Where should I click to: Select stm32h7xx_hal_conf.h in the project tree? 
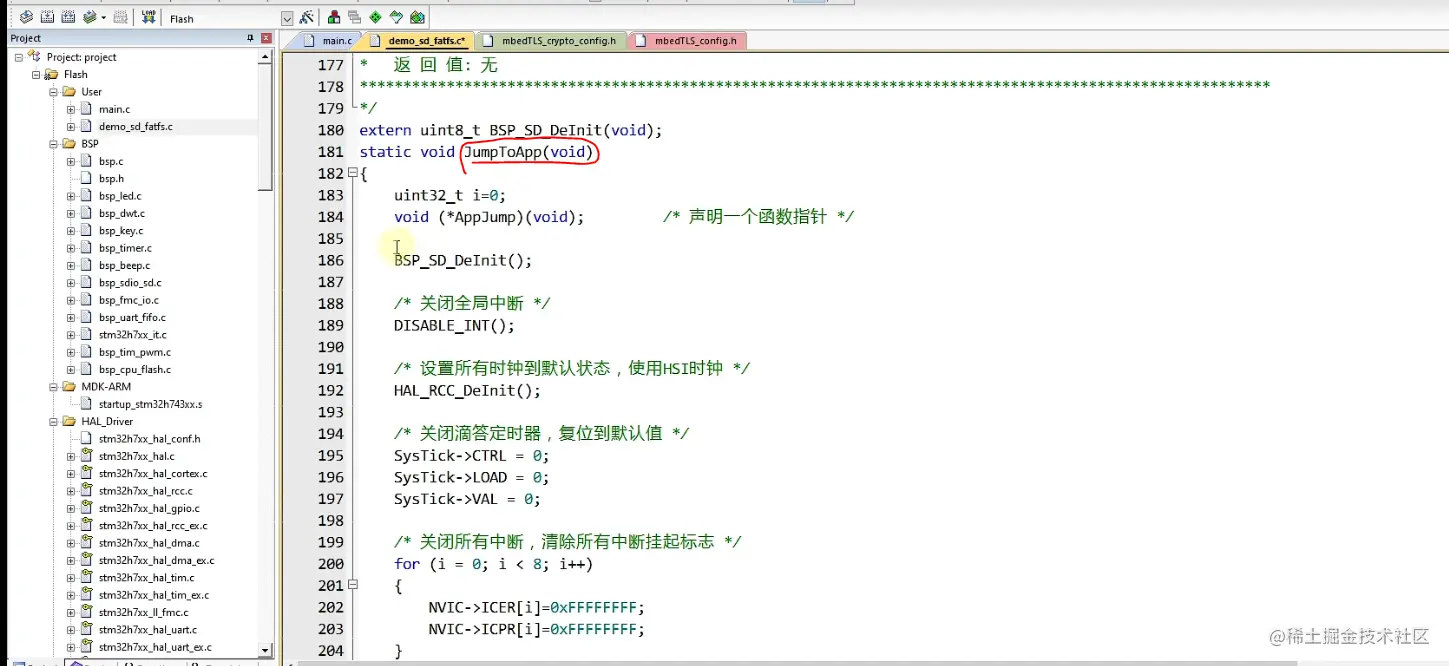[x=149, y=438]
